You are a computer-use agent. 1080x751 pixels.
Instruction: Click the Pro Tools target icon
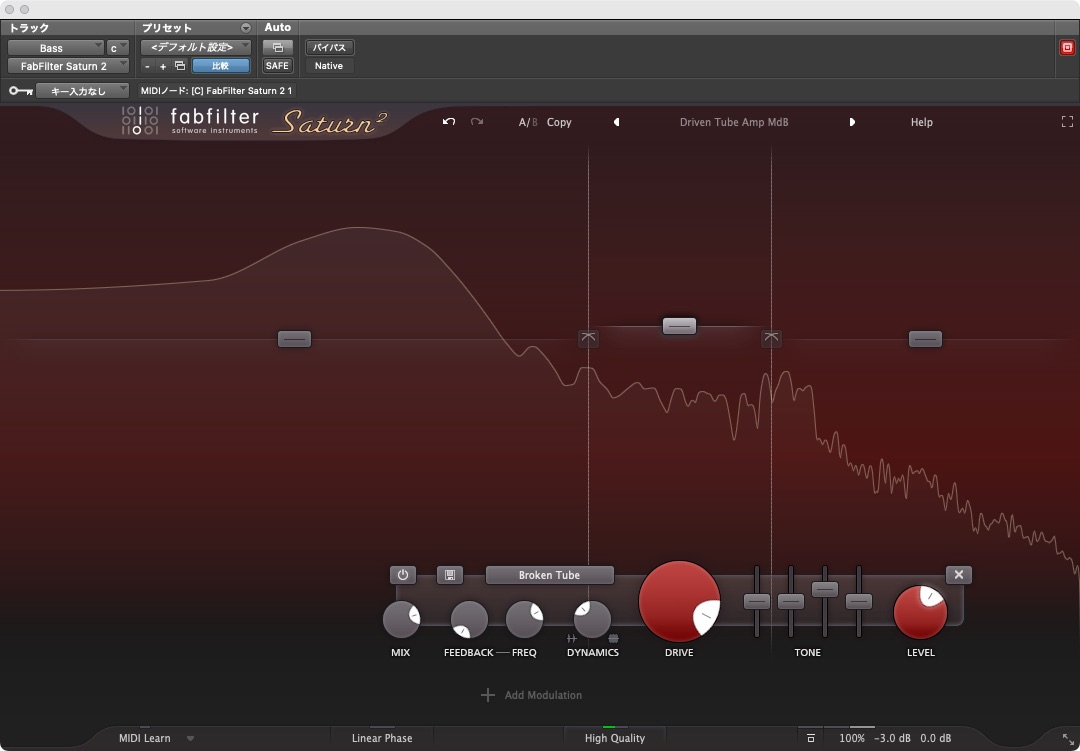(x=1067, y=48)
